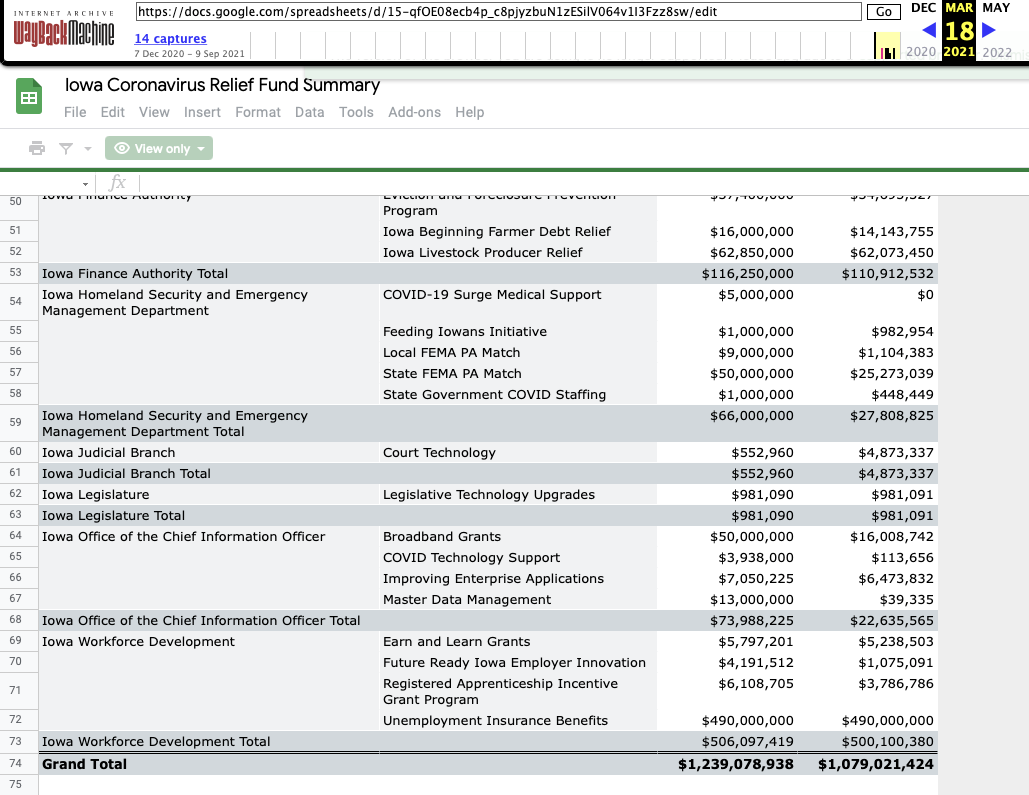
Task: Expand the cell name box dropdown
Action: click(85, 184)
